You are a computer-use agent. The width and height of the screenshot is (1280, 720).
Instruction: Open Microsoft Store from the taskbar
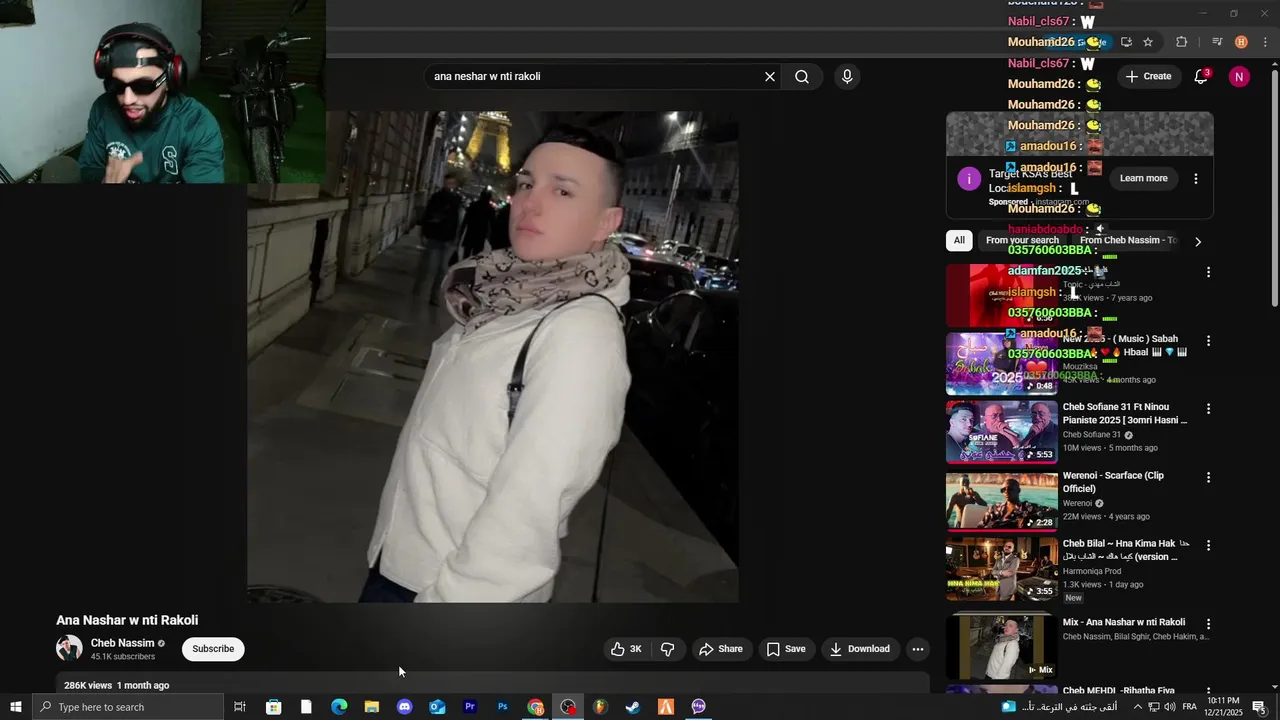(x=273, y=707)
